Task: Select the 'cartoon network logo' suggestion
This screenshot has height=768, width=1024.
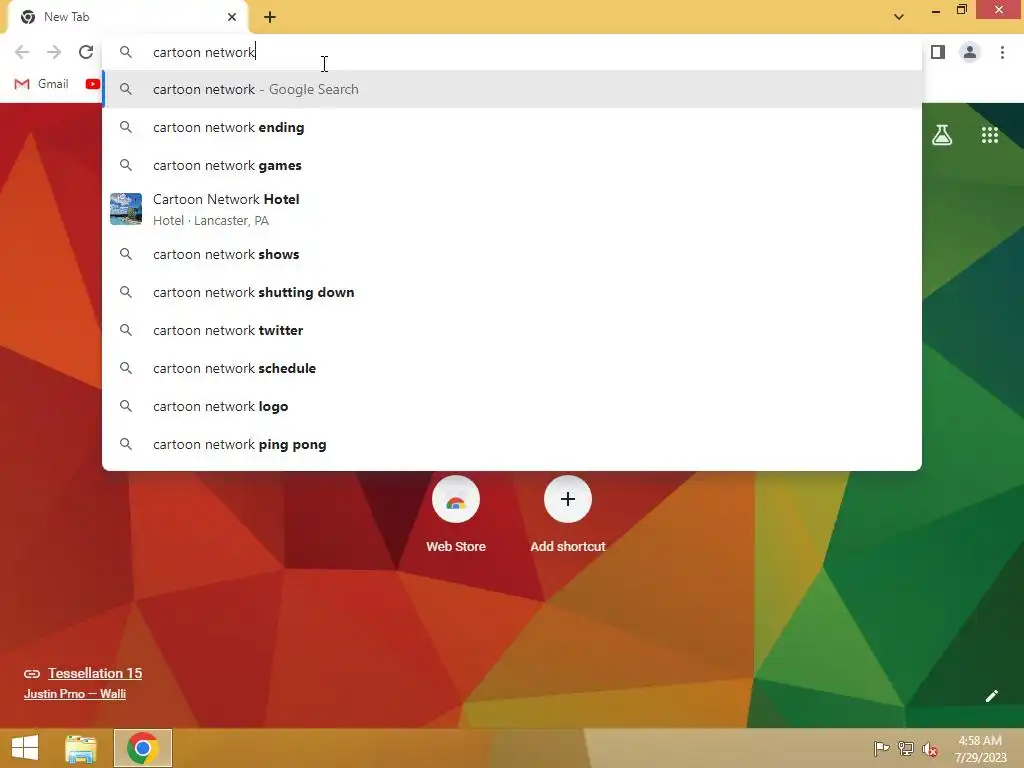Action: coord(512,406)
